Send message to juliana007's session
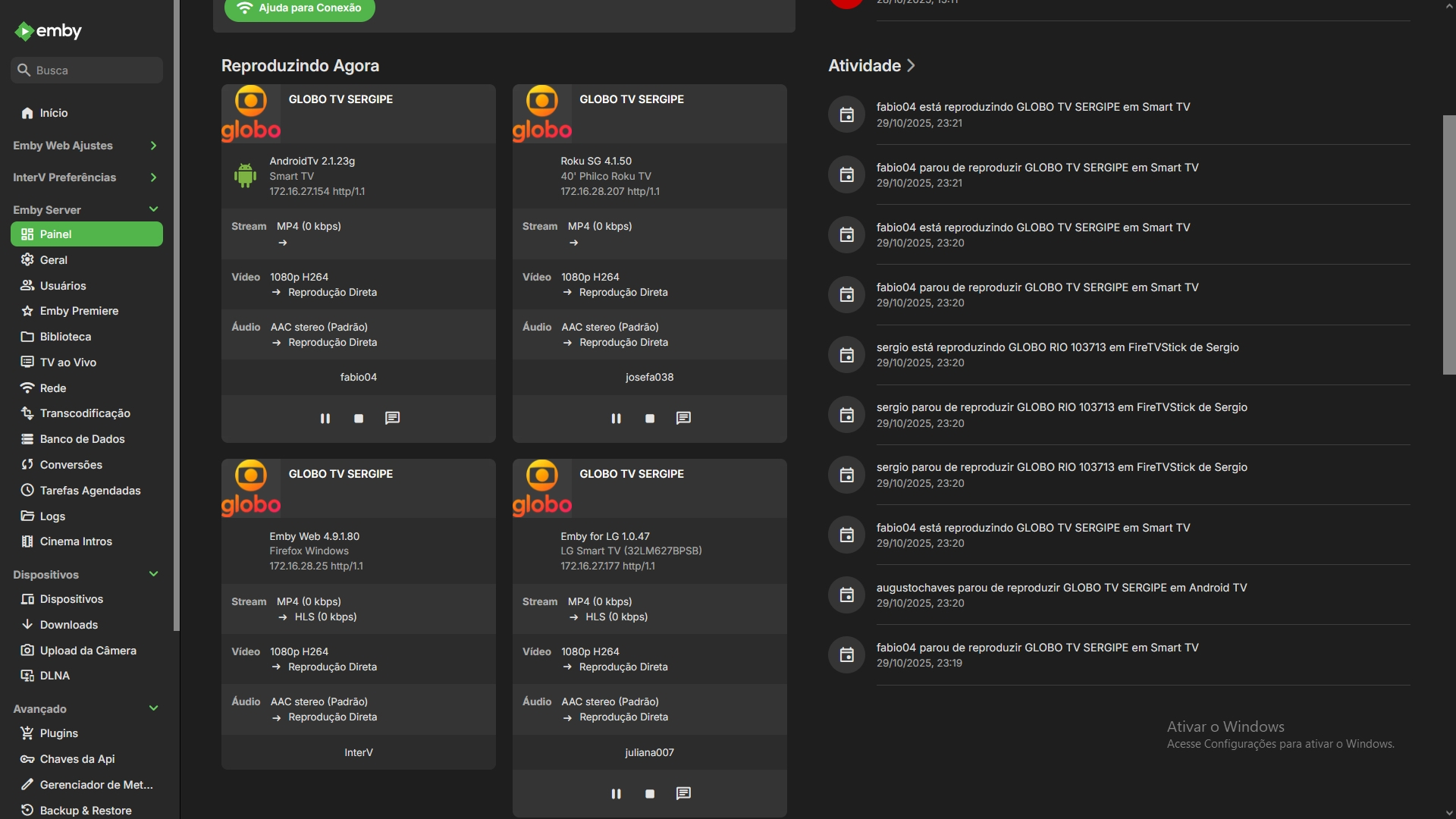This screenshot has height=819, width=1456. (683, 793)
